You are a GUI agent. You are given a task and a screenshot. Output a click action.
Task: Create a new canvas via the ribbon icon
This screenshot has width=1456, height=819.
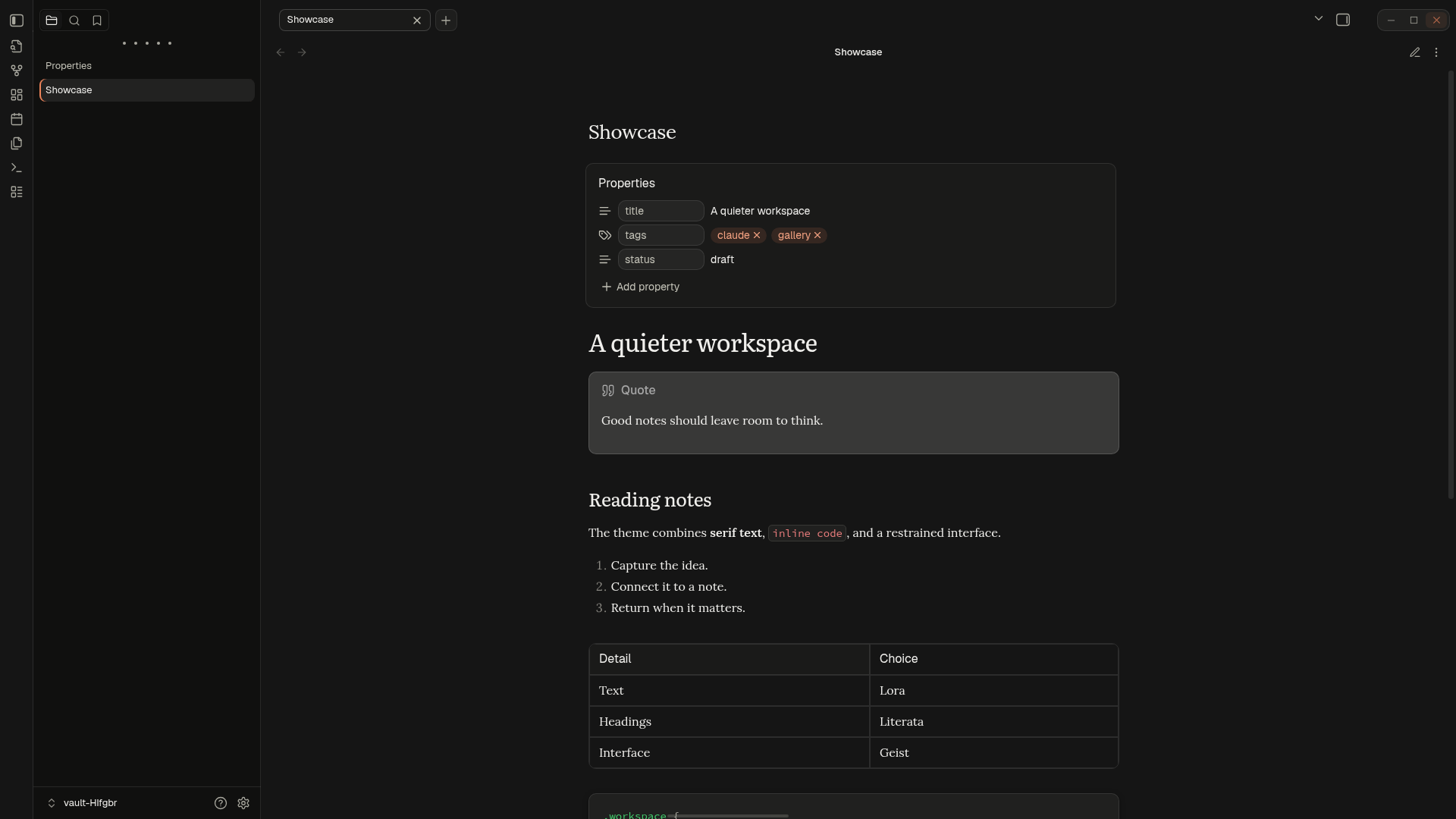click(x=17, y=95)
